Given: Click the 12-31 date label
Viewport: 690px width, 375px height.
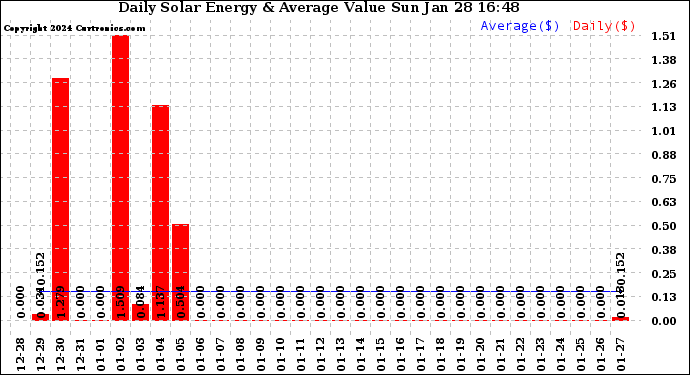Looking at the screenshot, I should (81, 354).
